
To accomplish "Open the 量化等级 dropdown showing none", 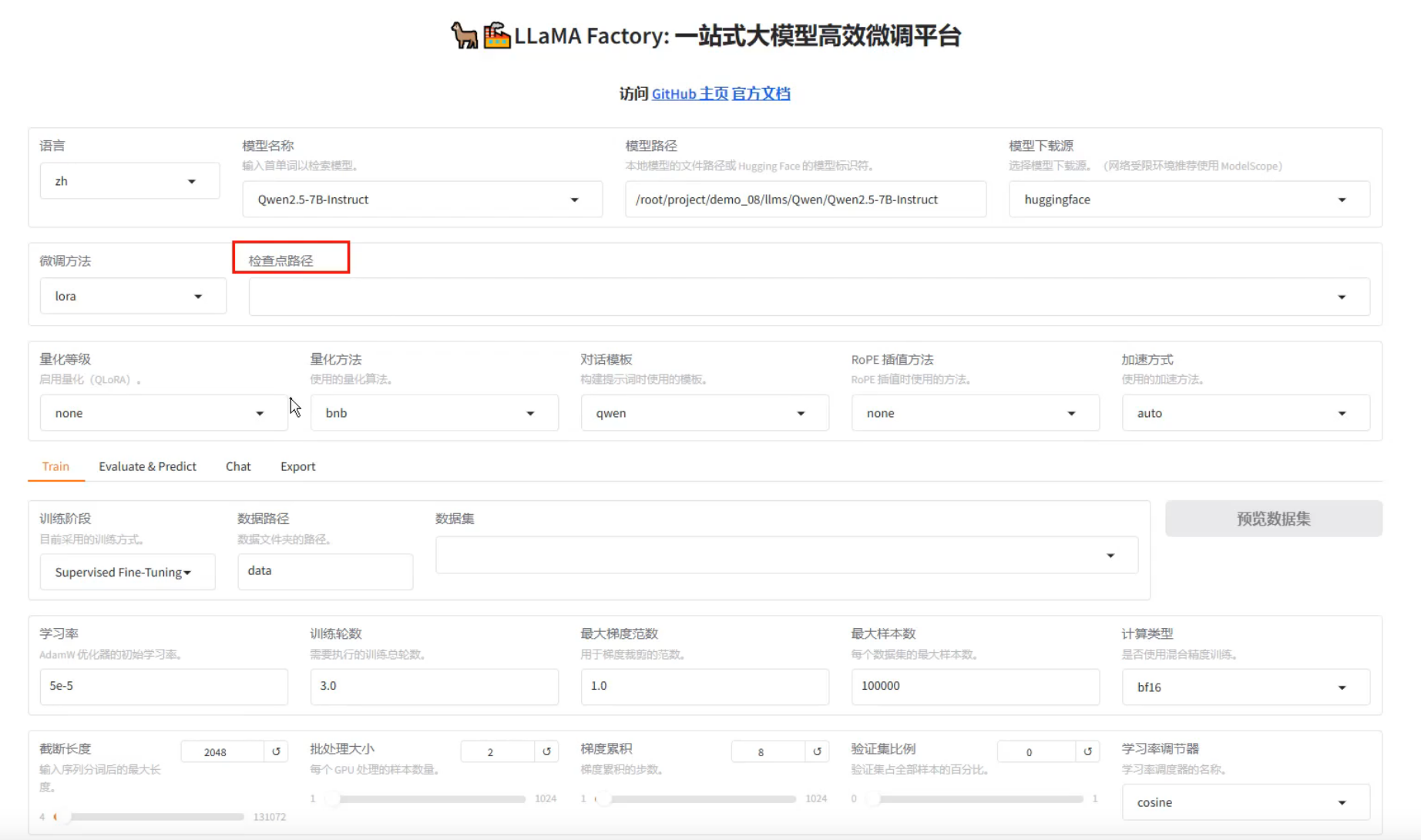I will click(x=163, y=413).
